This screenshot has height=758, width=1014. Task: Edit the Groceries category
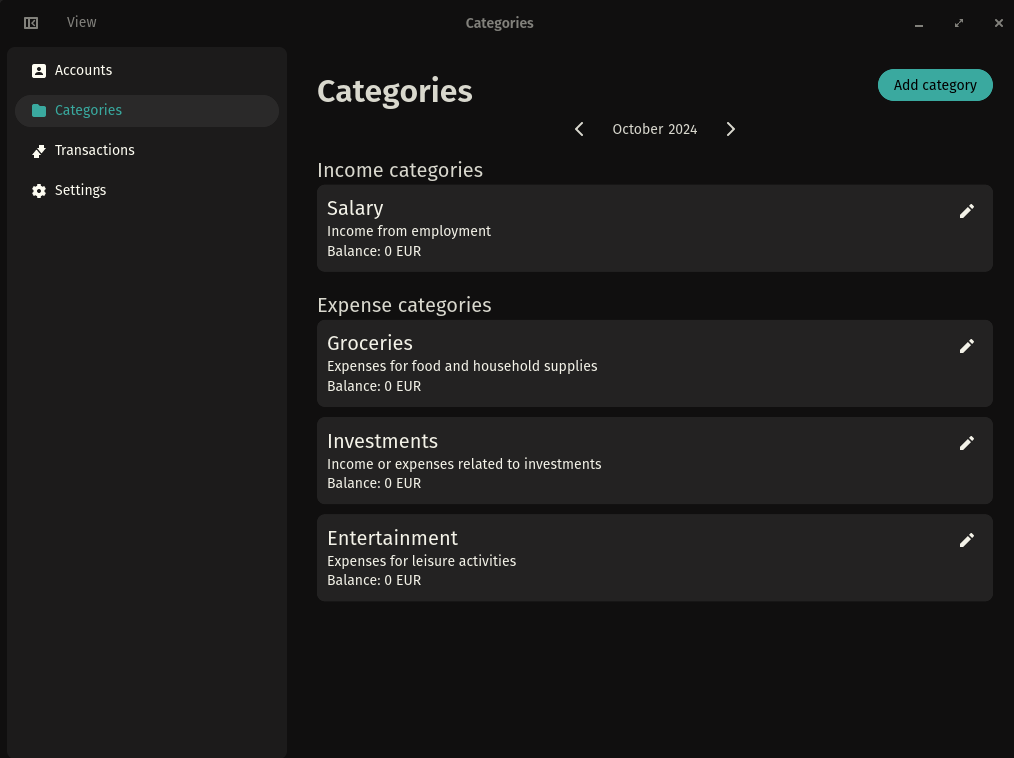[x=966, y=346]
